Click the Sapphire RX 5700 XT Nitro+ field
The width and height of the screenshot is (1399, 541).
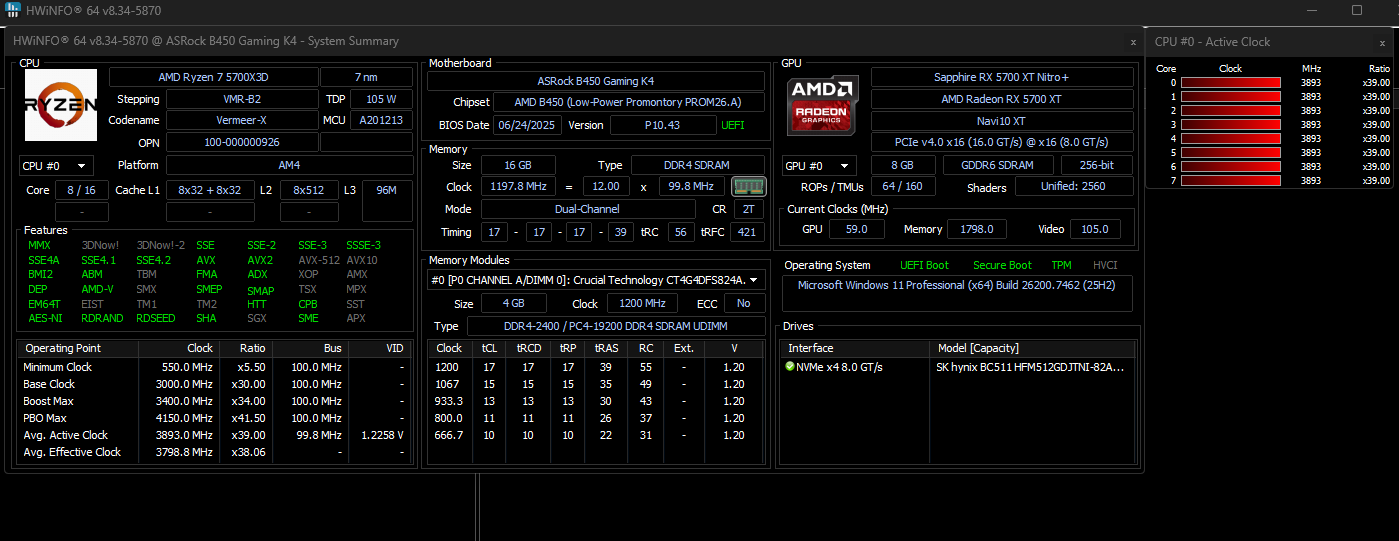click(x=1001, y=77)
